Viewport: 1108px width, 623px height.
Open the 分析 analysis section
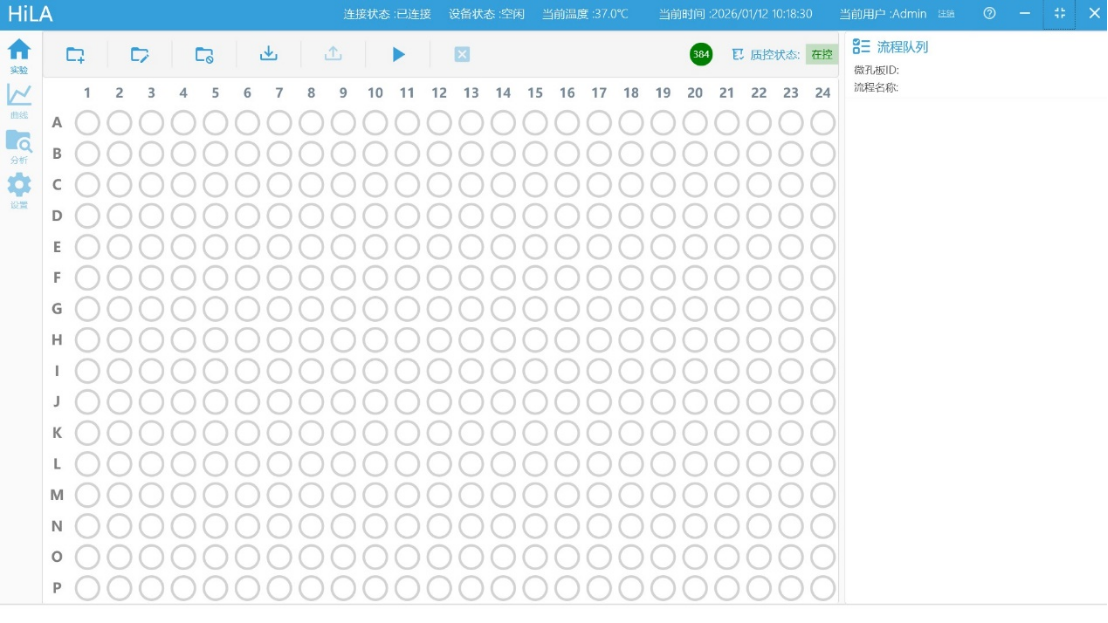click(19, 146)
